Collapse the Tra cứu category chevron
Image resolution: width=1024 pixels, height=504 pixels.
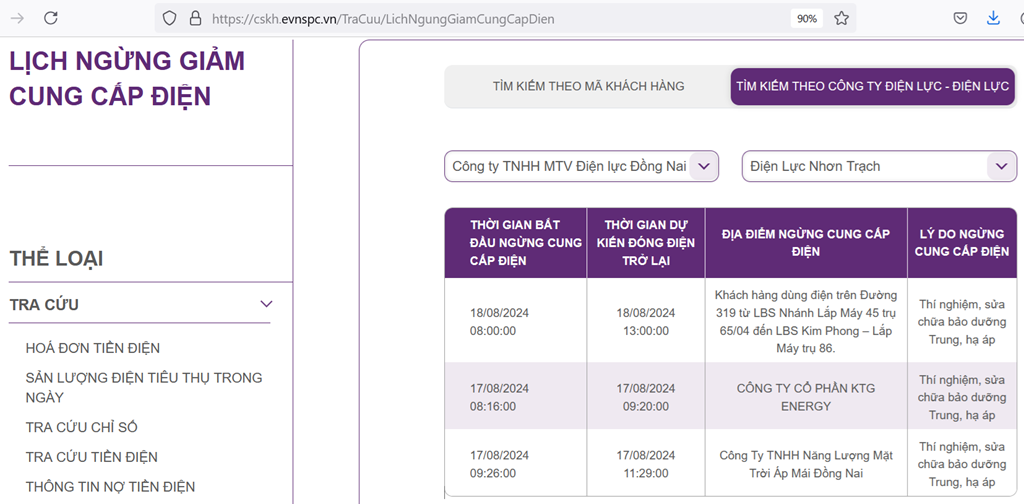(x=266, y=304)
